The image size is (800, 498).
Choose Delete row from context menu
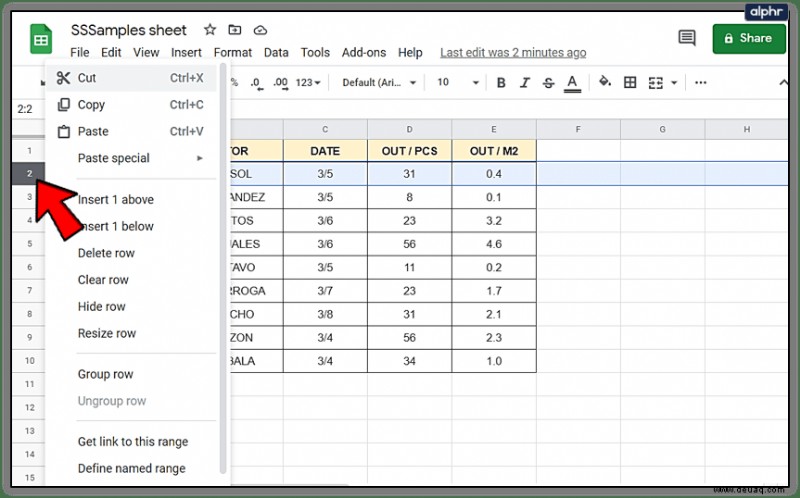tap(106, 253)
